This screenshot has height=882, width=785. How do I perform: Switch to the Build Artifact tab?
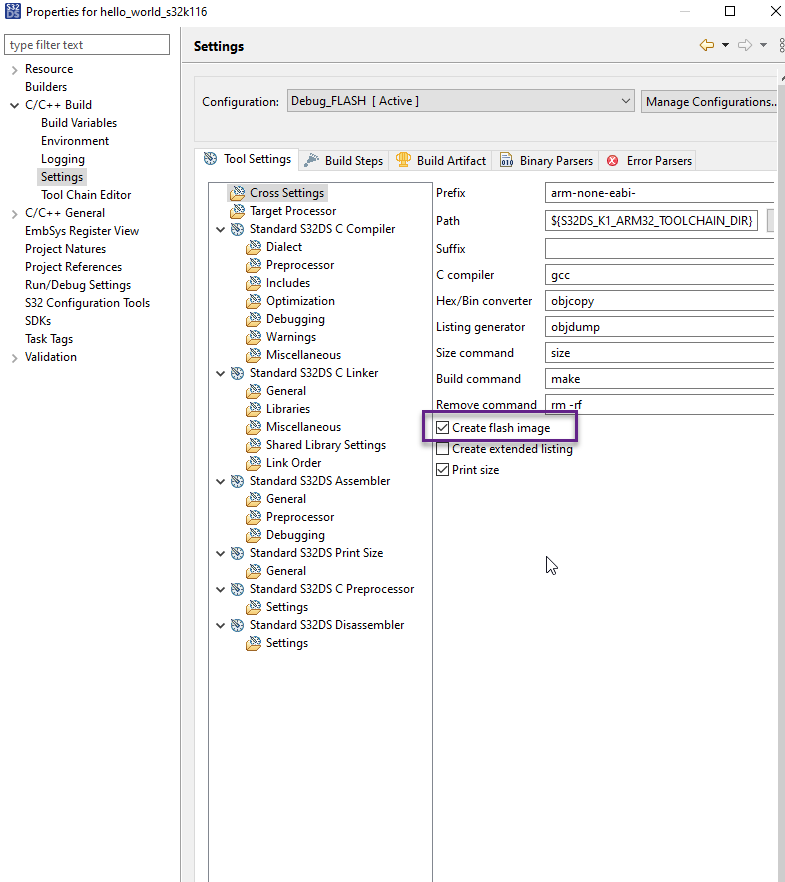pyautogui.click(x=441, y=160)
